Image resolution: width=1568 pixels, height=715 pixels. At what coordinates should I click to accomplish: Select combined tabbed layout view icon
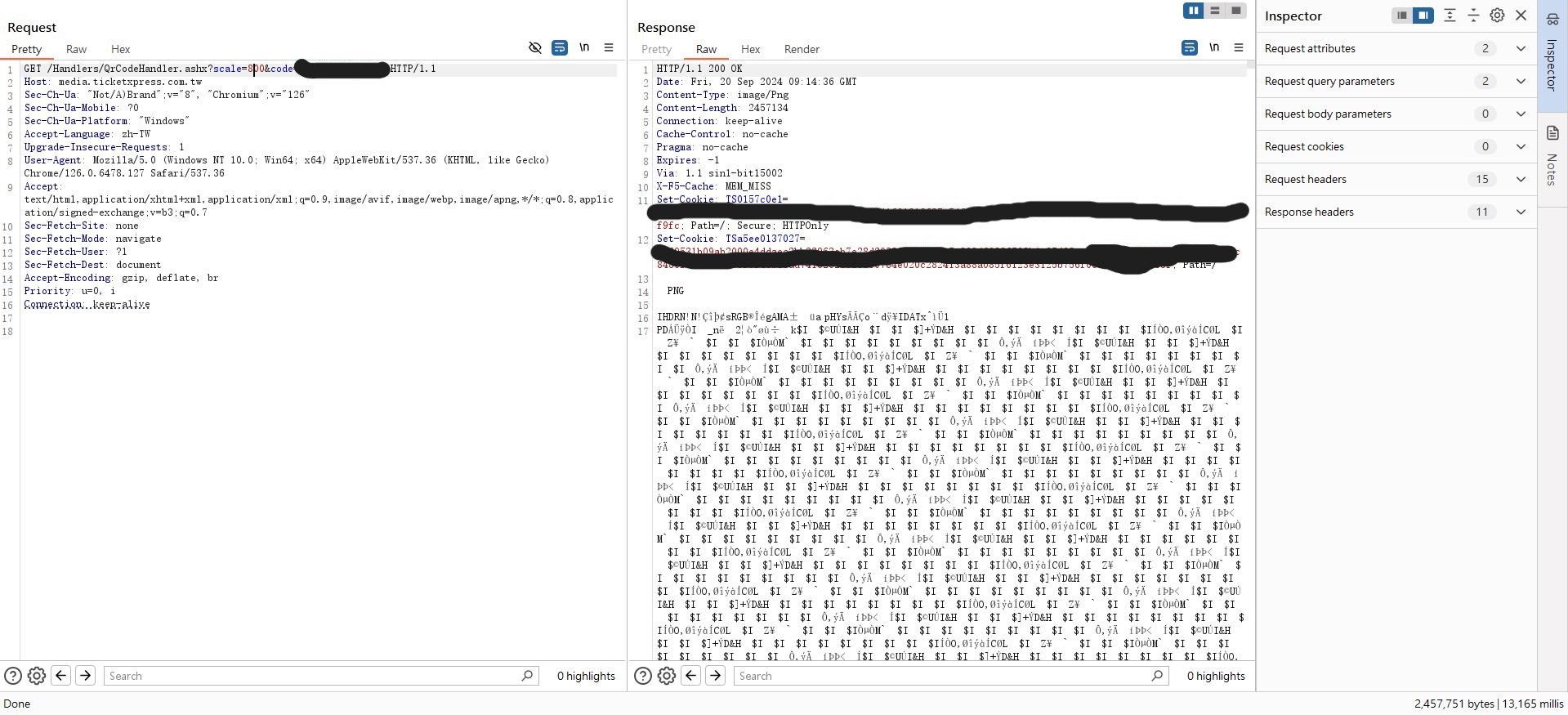tap(1236, 11)
